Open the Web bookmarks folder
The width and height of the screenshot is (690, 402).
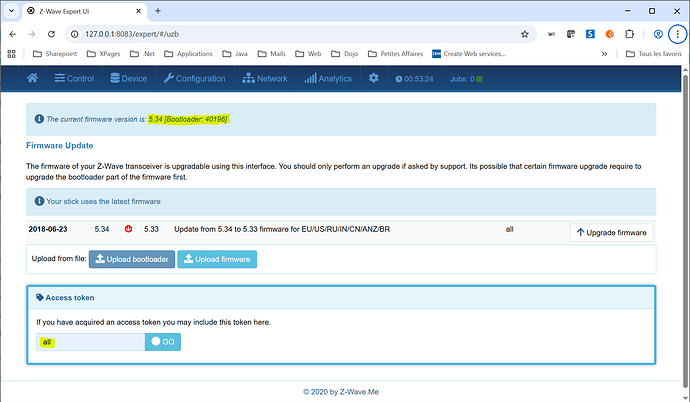coord(308,54)
